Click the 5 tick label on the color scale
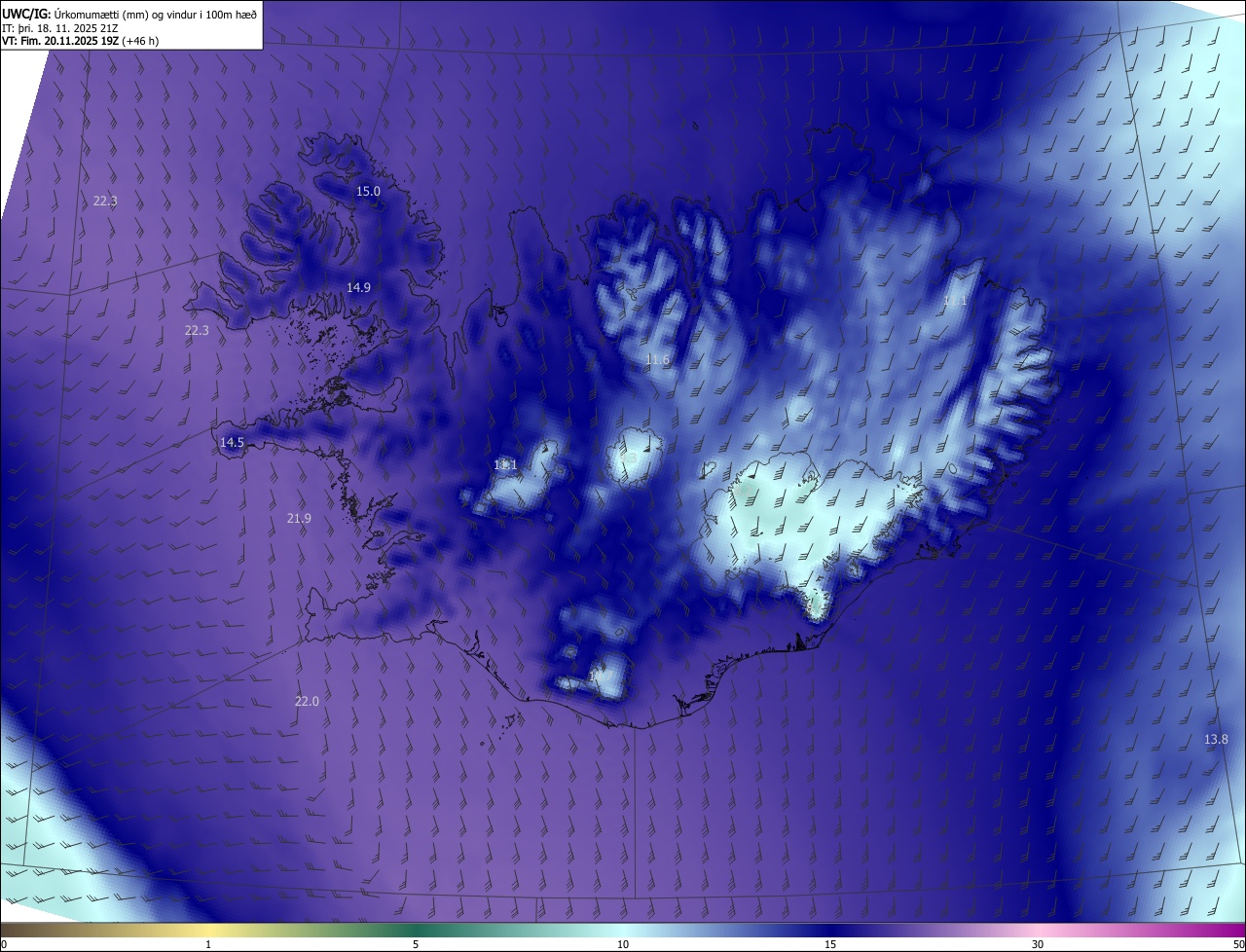 coord(416,944)
